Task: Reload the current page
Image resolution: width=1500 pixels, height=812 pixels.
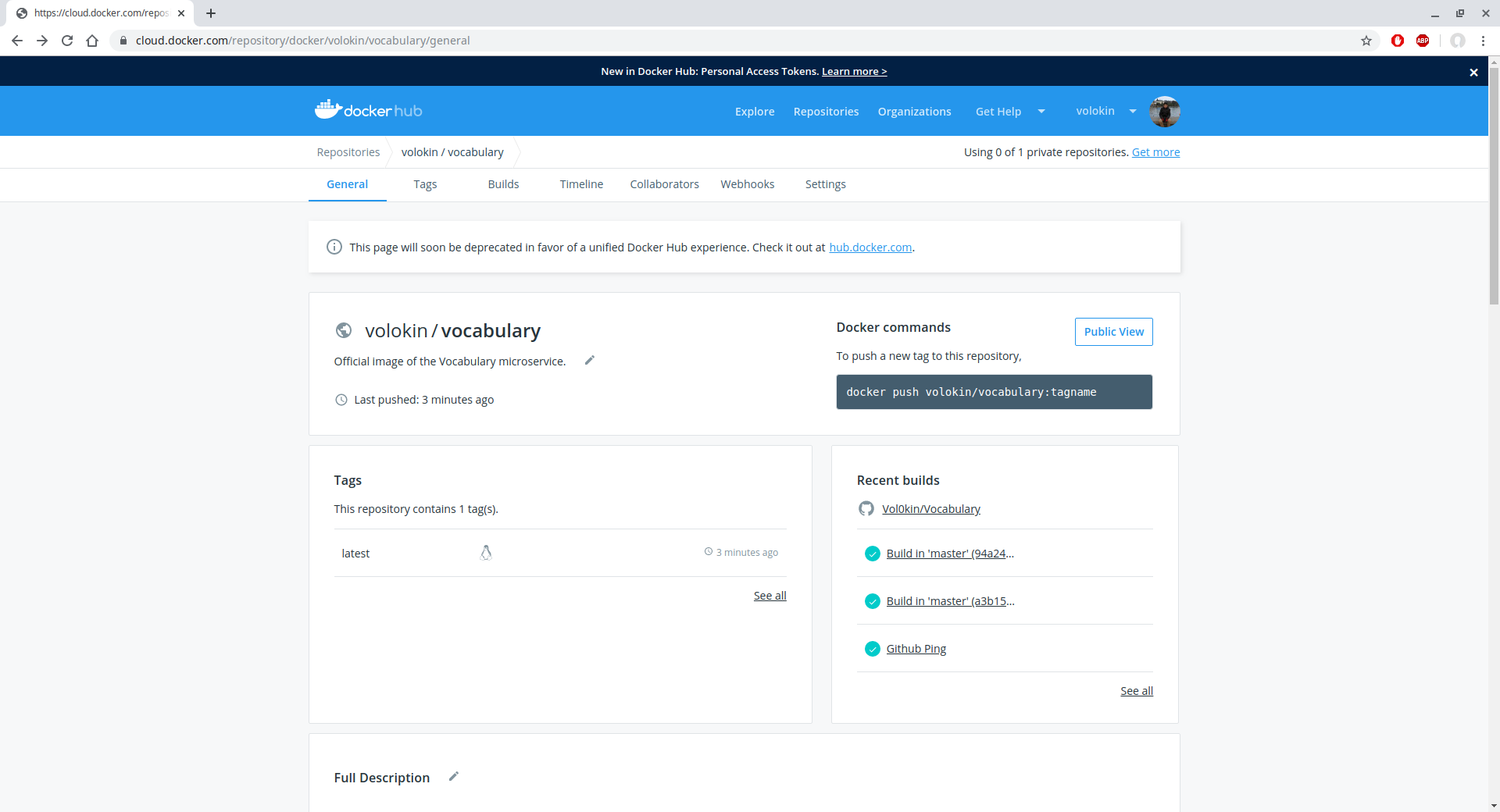Action: pyautogui.click(x=67, y=41)
